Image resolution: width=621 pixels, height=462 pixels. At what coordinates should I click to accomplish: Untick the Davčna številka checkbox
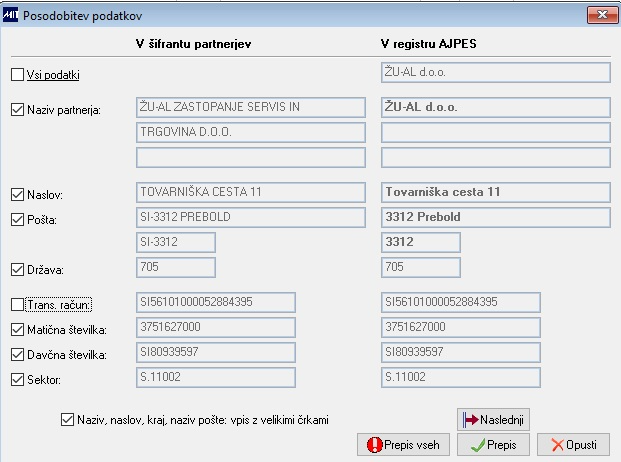click(17, 355)
